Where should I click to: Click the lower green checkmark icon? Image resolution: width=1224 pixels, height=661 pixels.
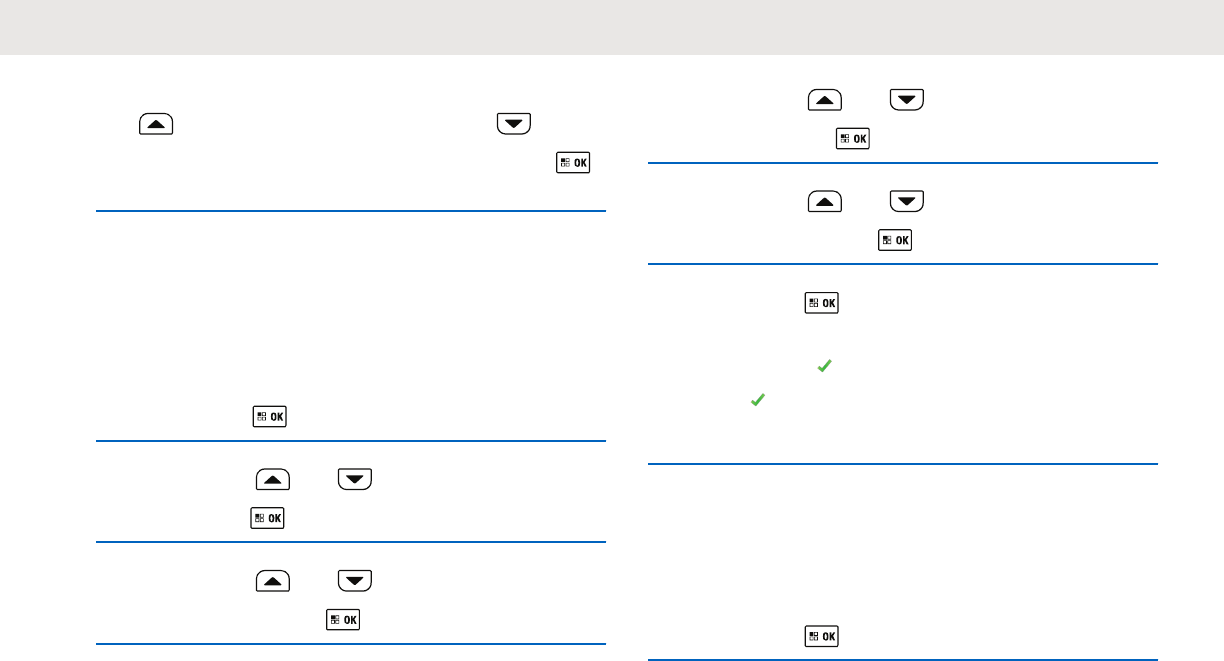tap(757, 399)
